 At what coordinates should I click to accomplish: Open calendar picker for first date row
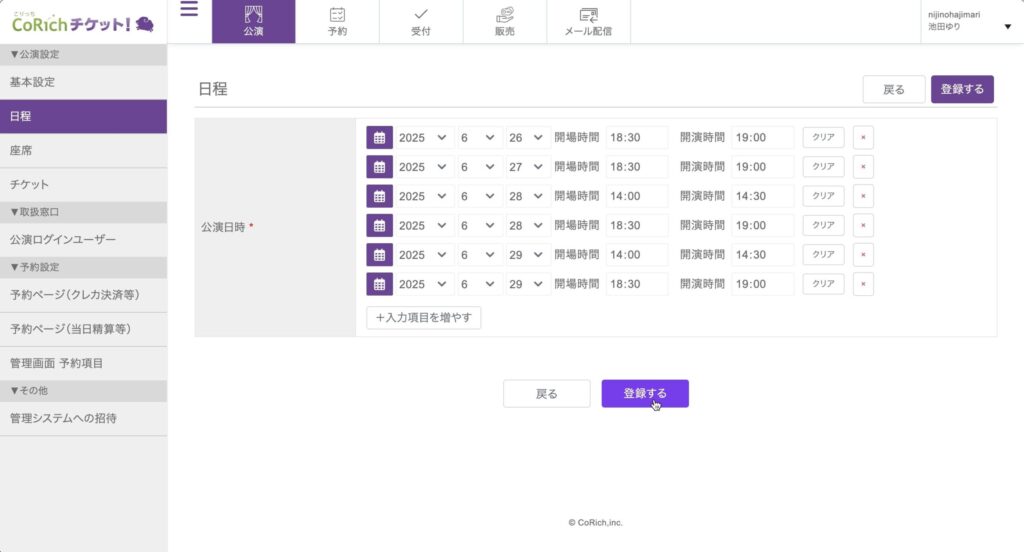379,138
